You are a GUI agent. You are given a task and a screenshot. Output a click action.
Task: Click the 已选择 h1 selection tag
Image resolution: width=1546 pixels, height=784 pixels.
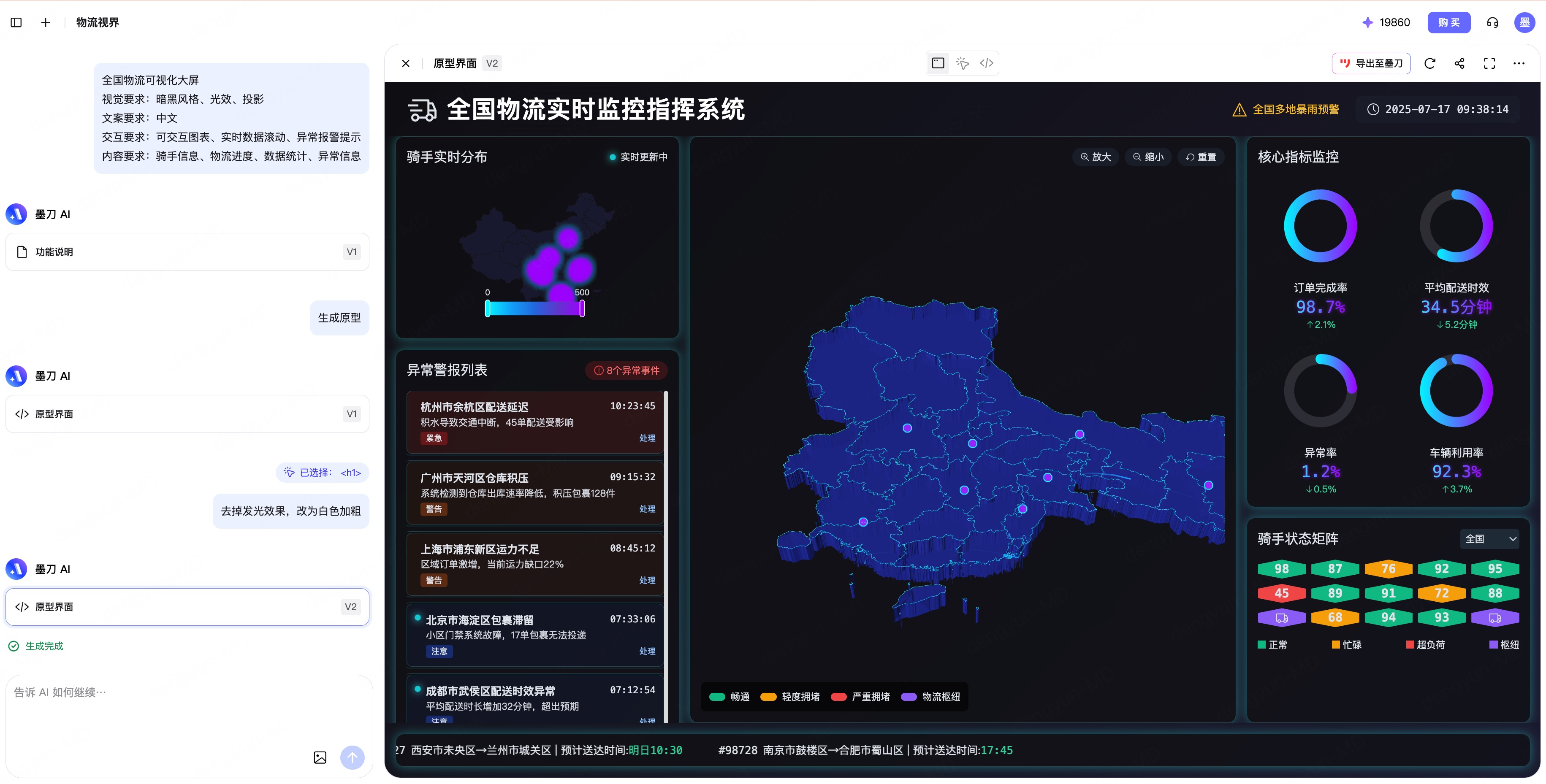(322, 473)
